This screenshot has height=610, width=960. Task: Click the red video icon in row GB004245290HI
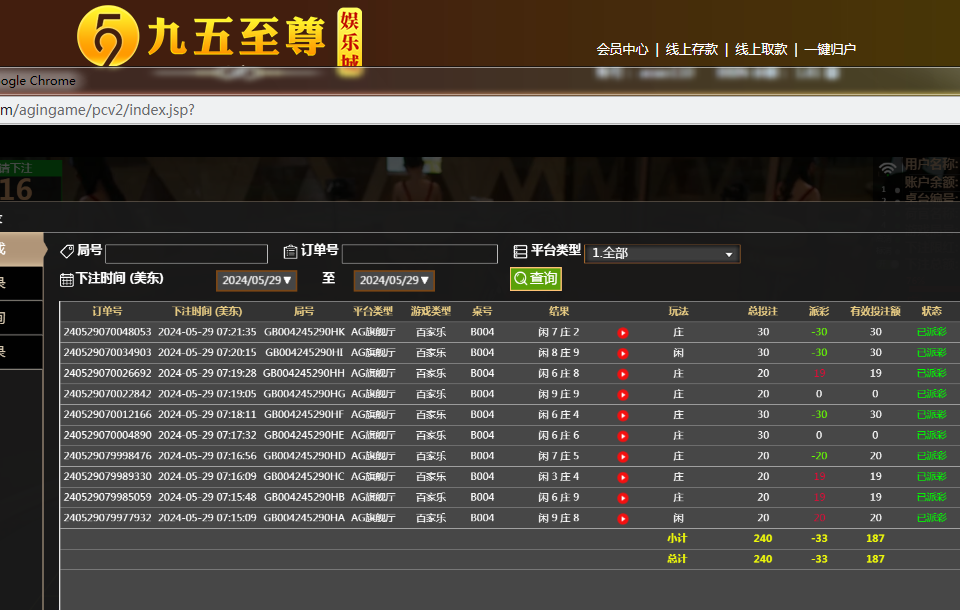click(623, 353)
